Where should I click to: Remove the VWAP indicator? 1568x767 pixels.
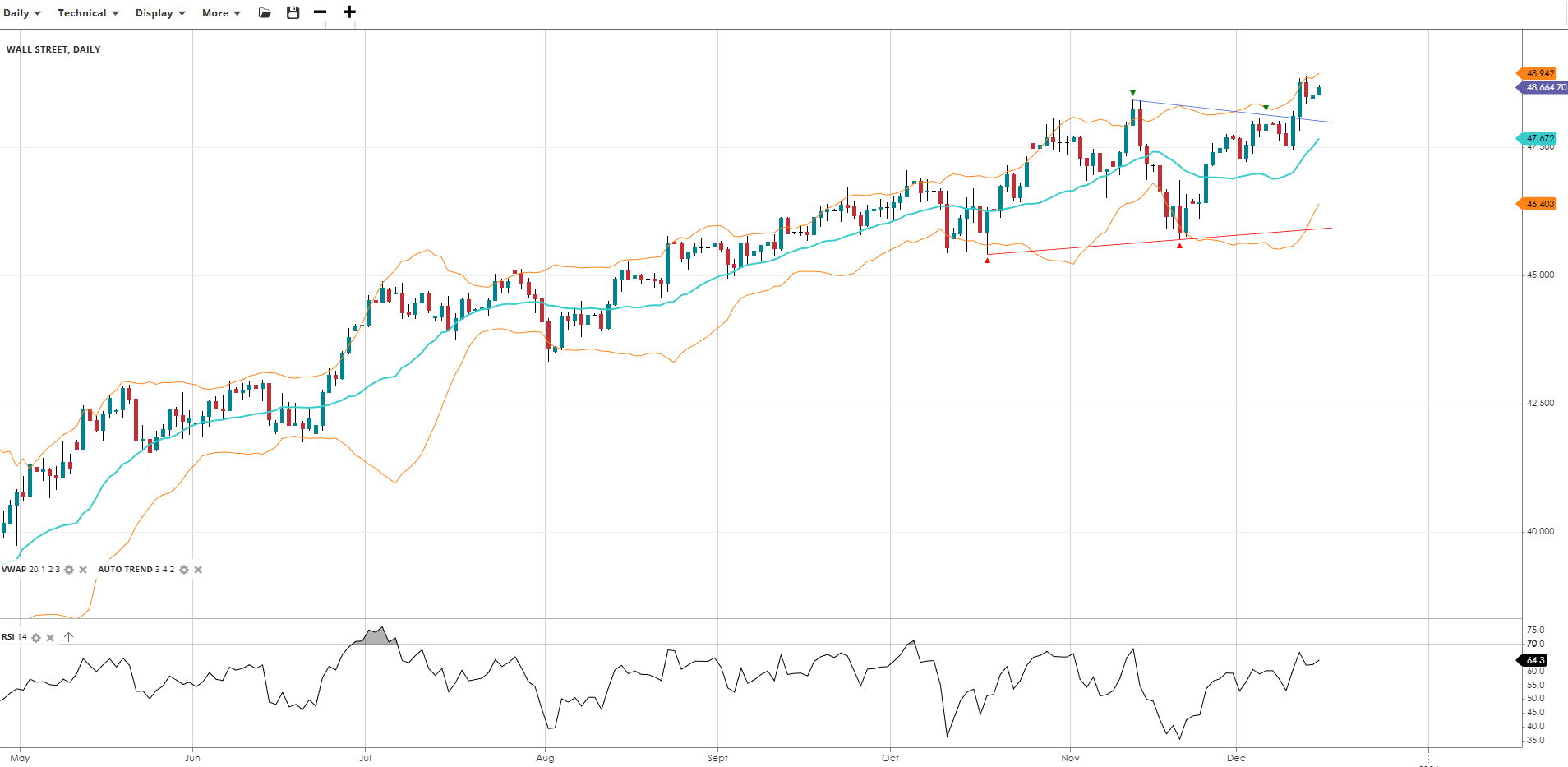coord(83,570)
